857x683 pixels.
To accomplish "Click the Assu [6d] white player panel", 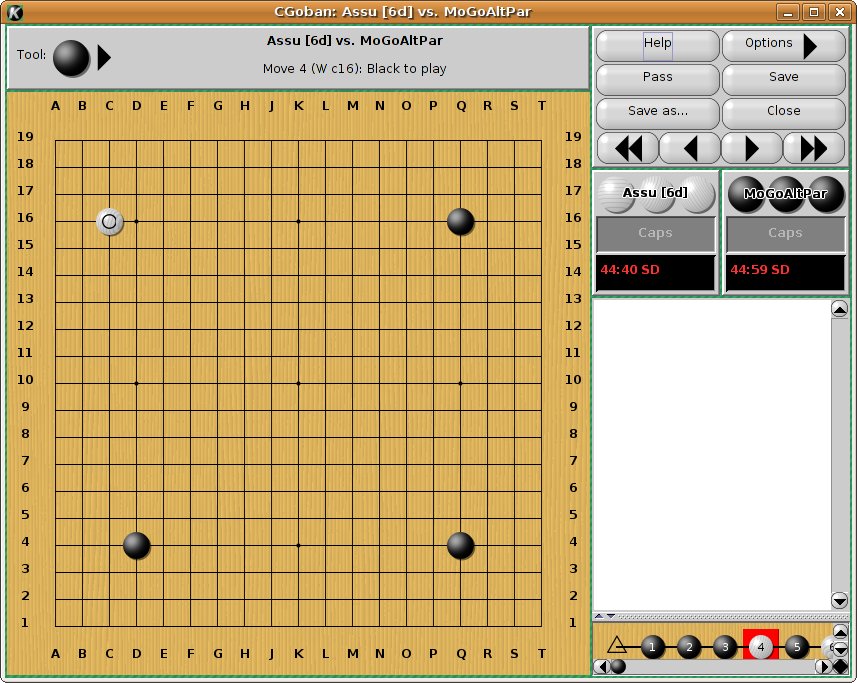I will (656, 193).
